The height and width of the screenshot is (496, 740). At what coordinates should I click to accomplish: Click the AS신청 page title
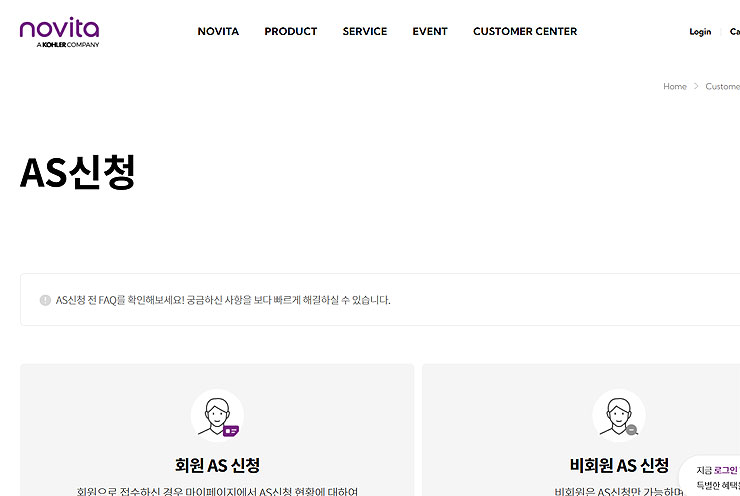(x=78, y=172)
